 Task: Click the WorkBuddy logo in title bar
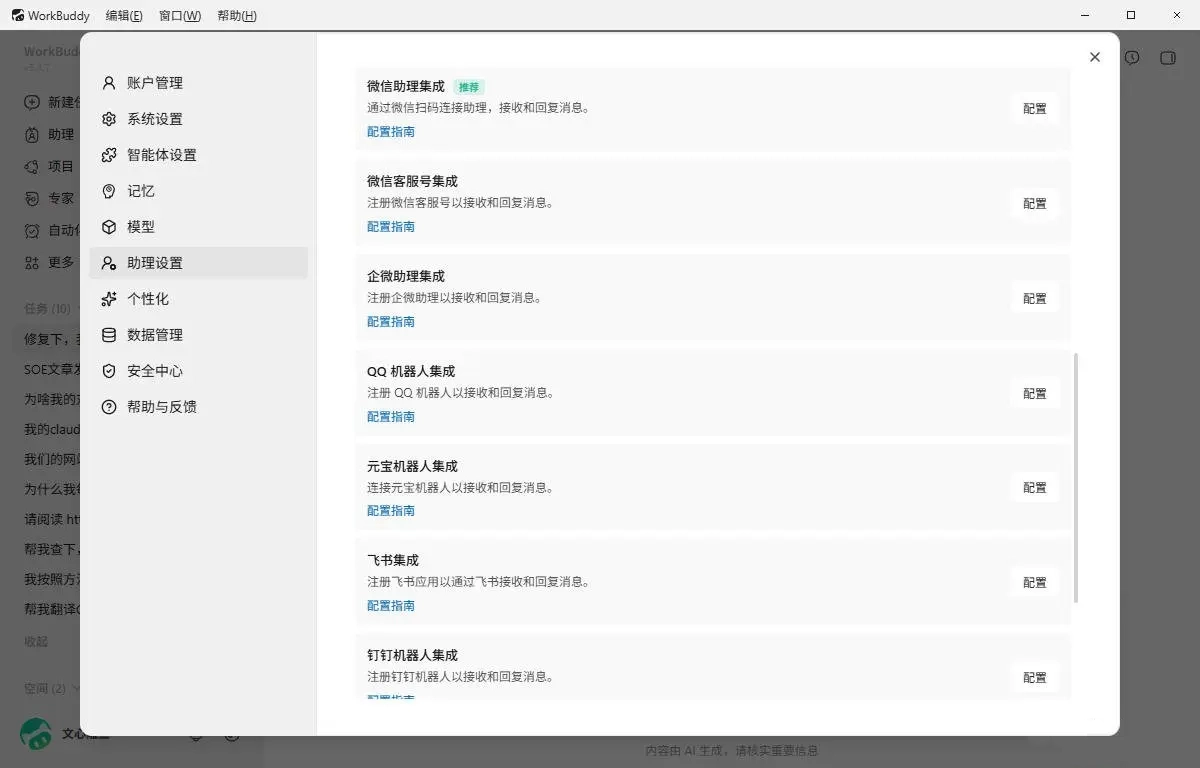click(18, 15)
